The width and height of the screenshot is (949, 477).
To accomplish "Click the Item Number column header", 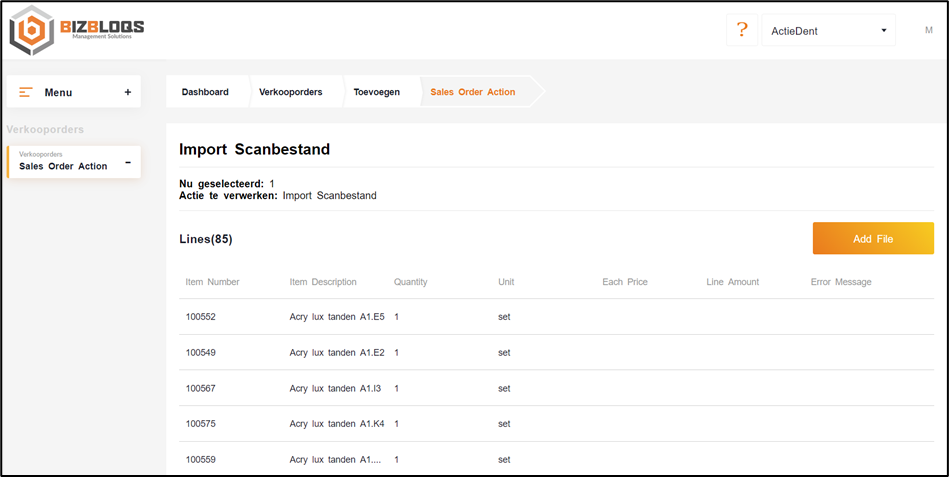I will 212,282.
